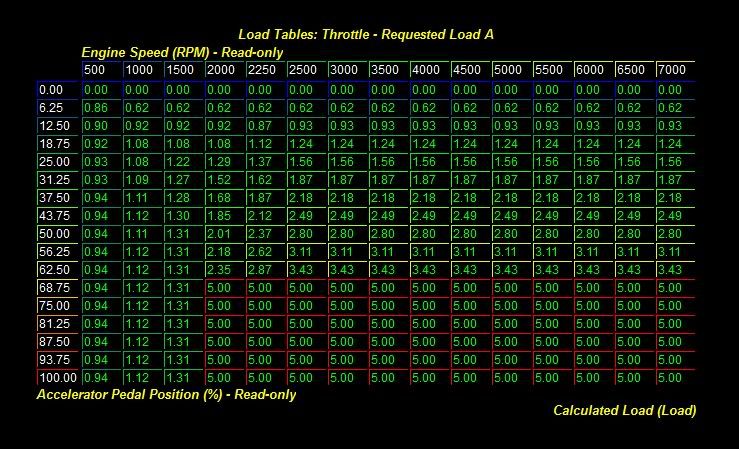This screenshot has width=739, height=449.
Task: Click the cell with value 1.37
Action: (x=265, y=161)
